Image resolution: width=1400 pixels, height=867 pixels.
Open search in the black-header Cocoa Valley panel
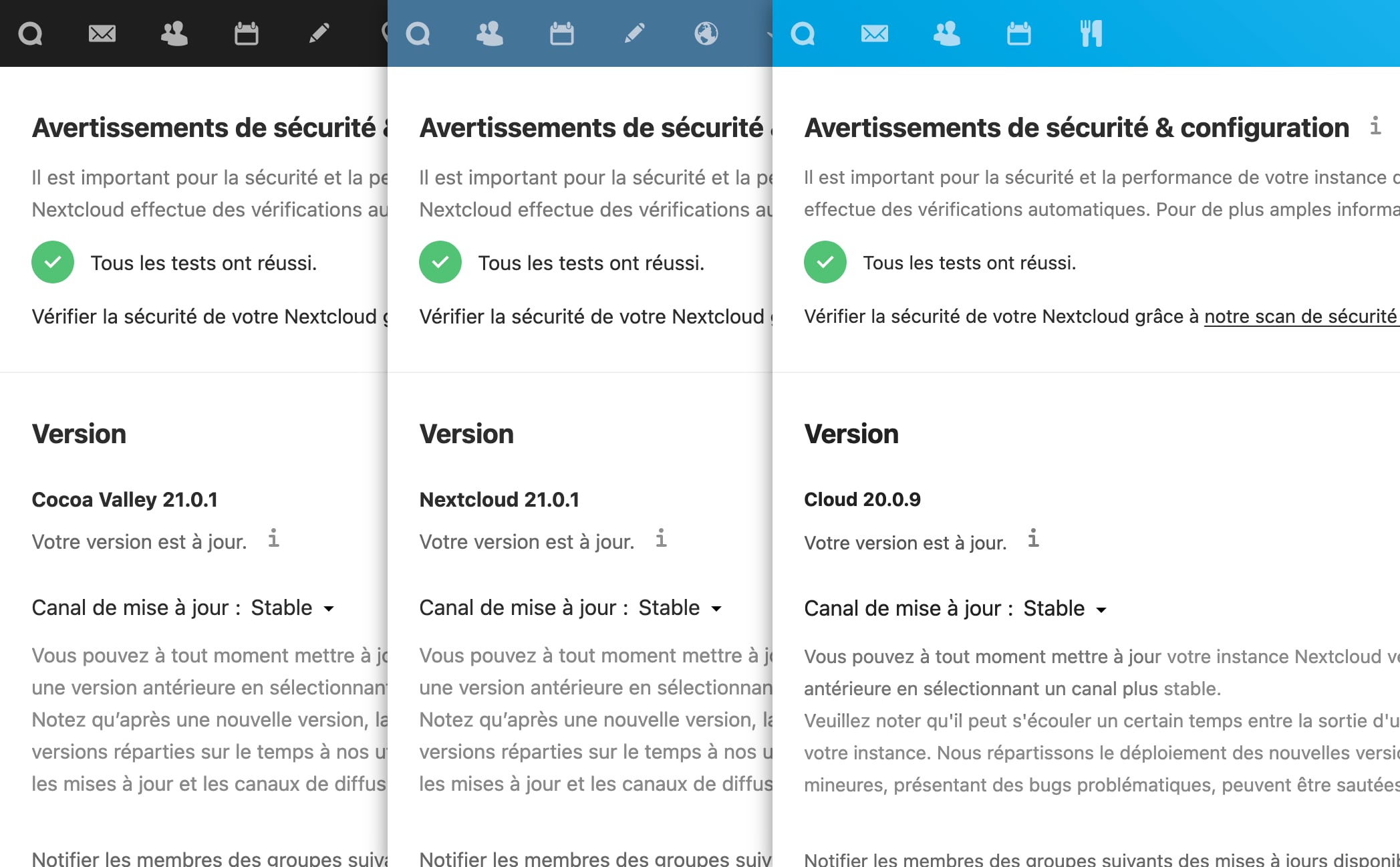click(30, 33)
